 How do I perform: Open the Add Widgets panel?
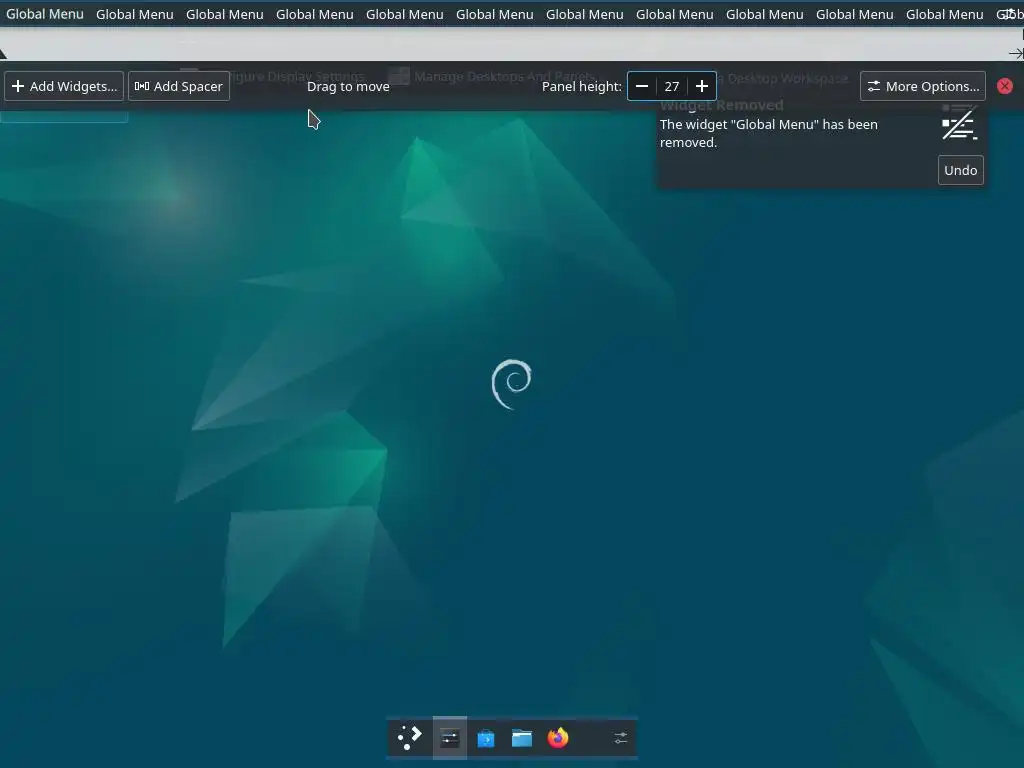pos(64,86)
